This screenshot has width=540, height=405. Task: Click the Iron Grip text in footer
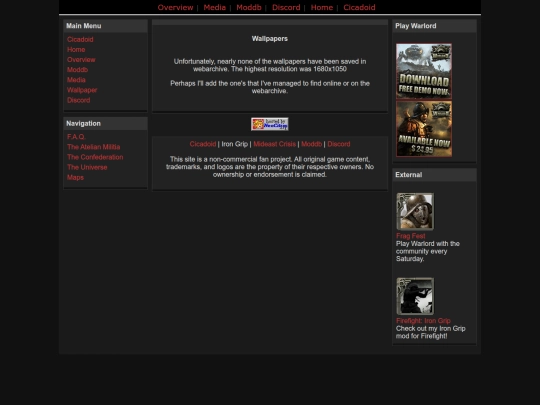pos(235,144)
